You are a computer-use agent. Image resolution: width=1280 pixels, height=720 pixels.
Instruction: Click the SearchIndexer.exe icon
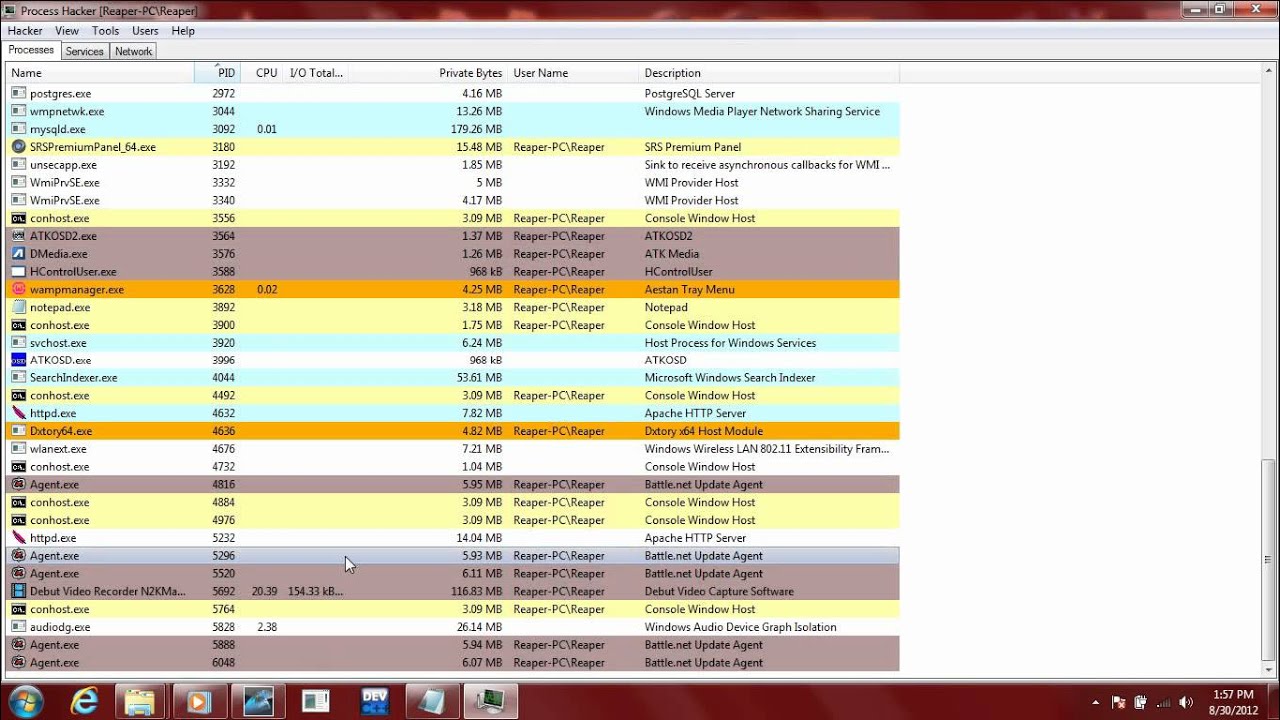pos(18,378)
